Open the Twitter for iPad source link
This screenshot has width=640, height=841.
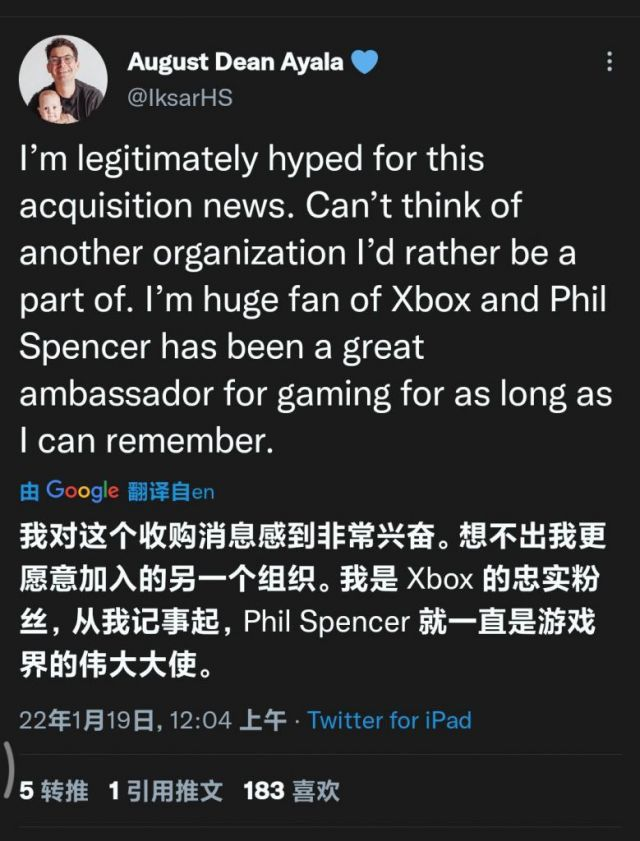point(389,720)
